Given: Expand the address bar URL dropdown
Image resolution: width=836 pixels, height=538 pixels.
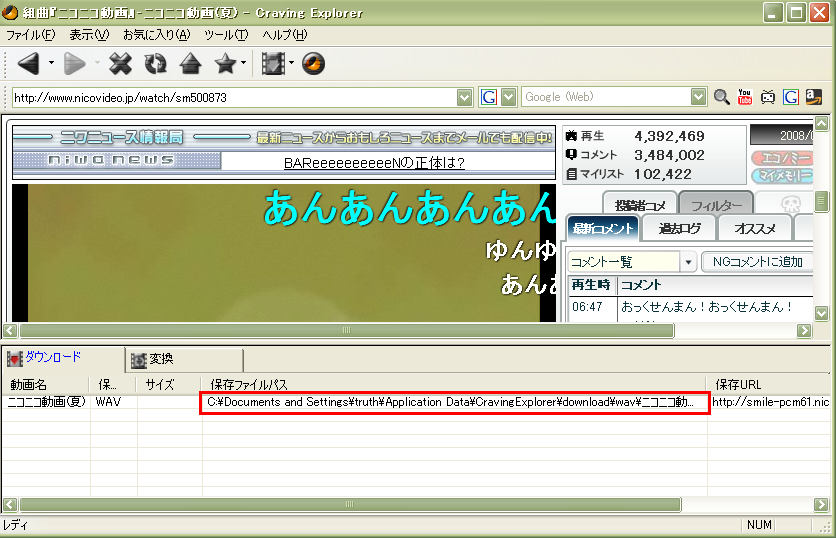Looking at the screenshot, I should pos(464,98).
